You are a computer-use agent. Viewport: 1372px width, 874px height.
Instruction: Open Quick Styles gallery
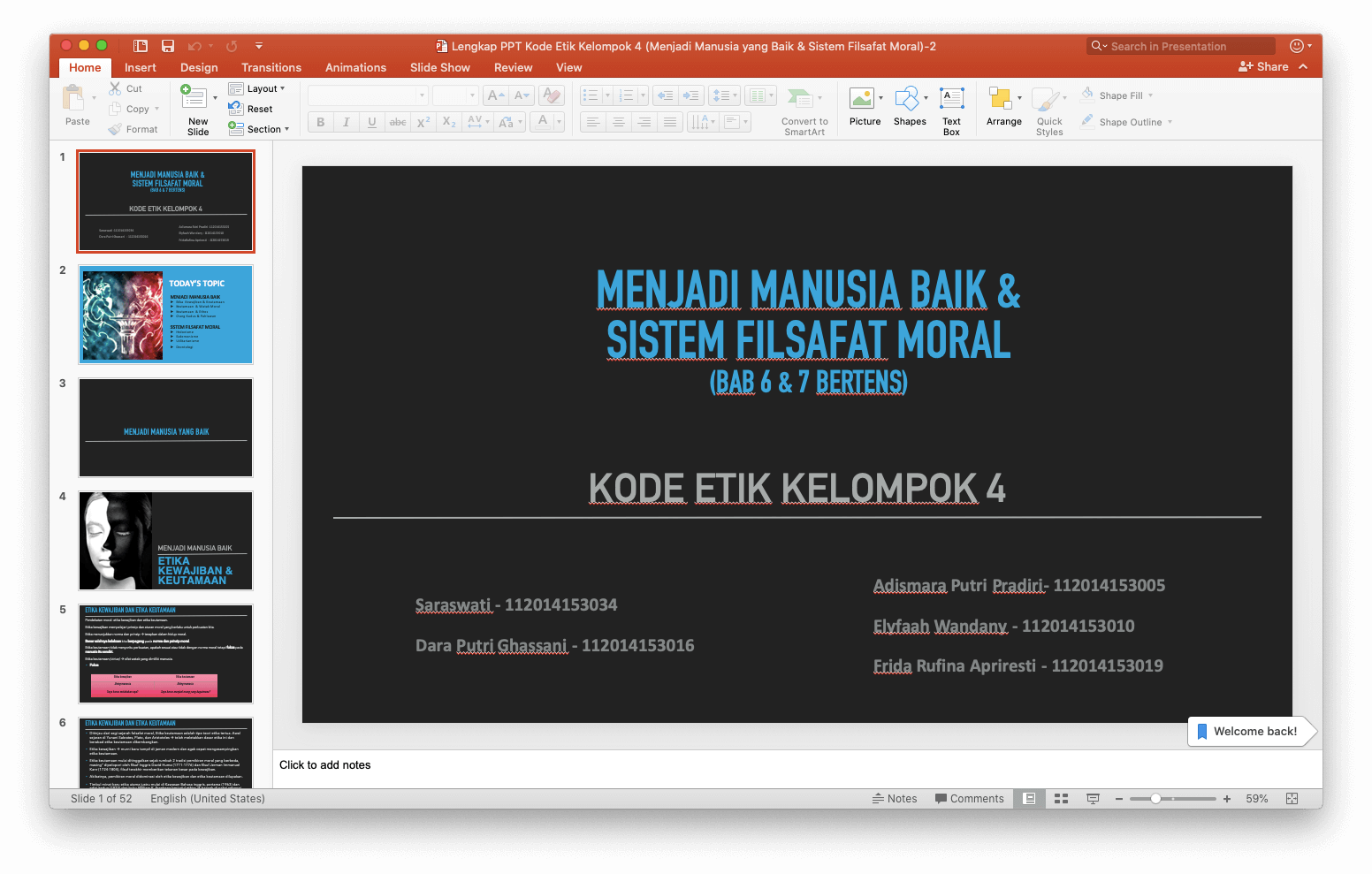pos(1049,111)
